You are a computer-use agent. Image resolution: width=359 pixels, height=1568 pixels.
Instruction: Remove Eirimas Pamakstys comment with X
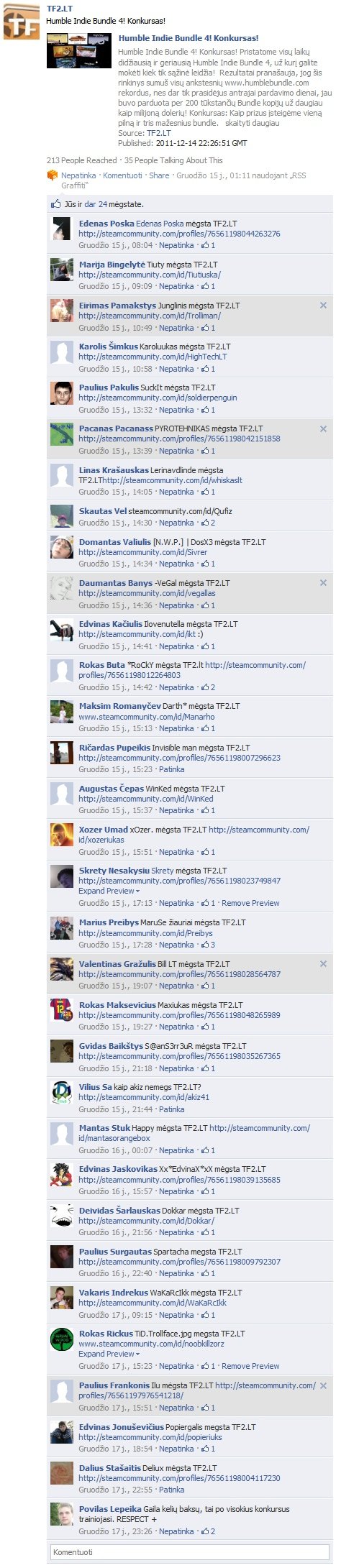(323, 306)
